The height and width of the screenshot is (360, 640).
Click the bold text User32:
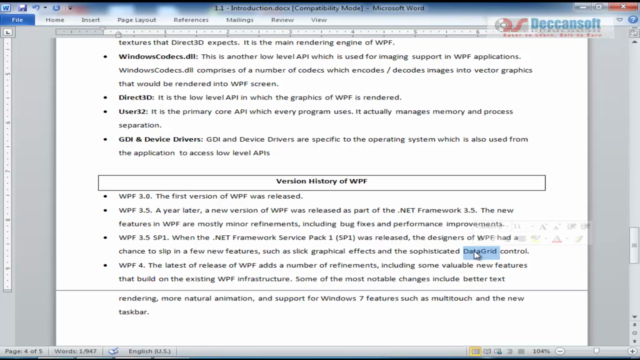point(133,111)
